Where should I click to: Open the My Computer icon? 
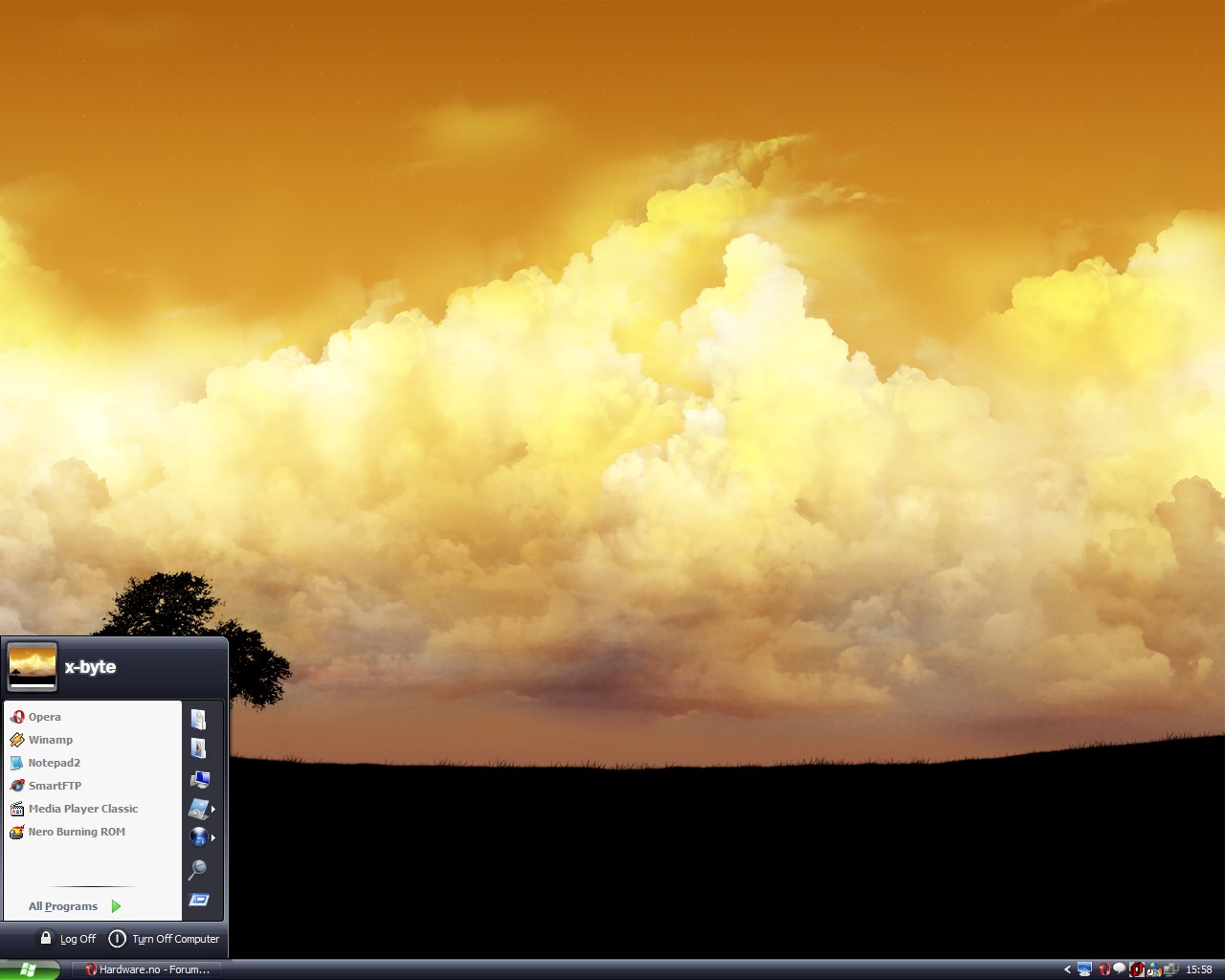[x=199, y=779]
